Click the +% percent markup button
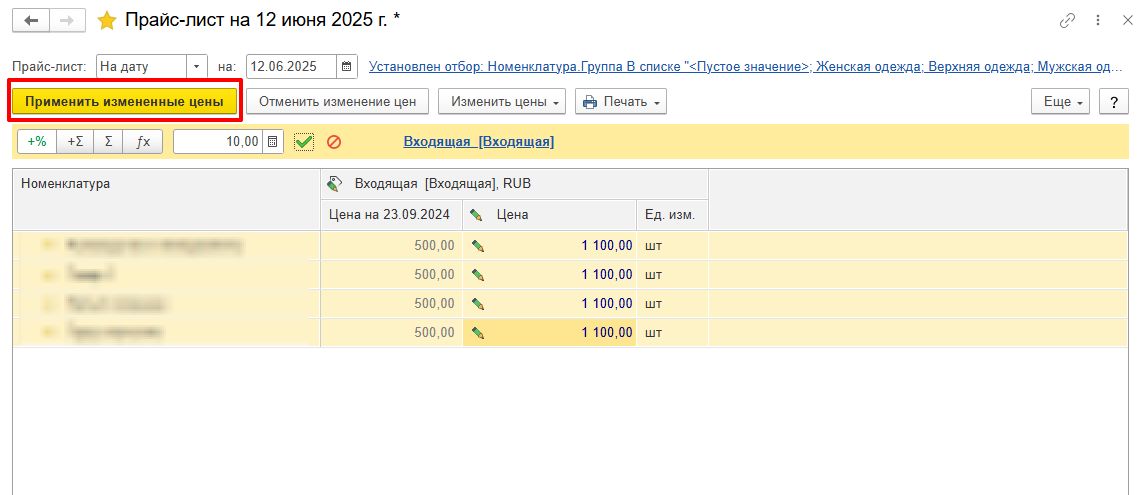 (x=37, y=142)
